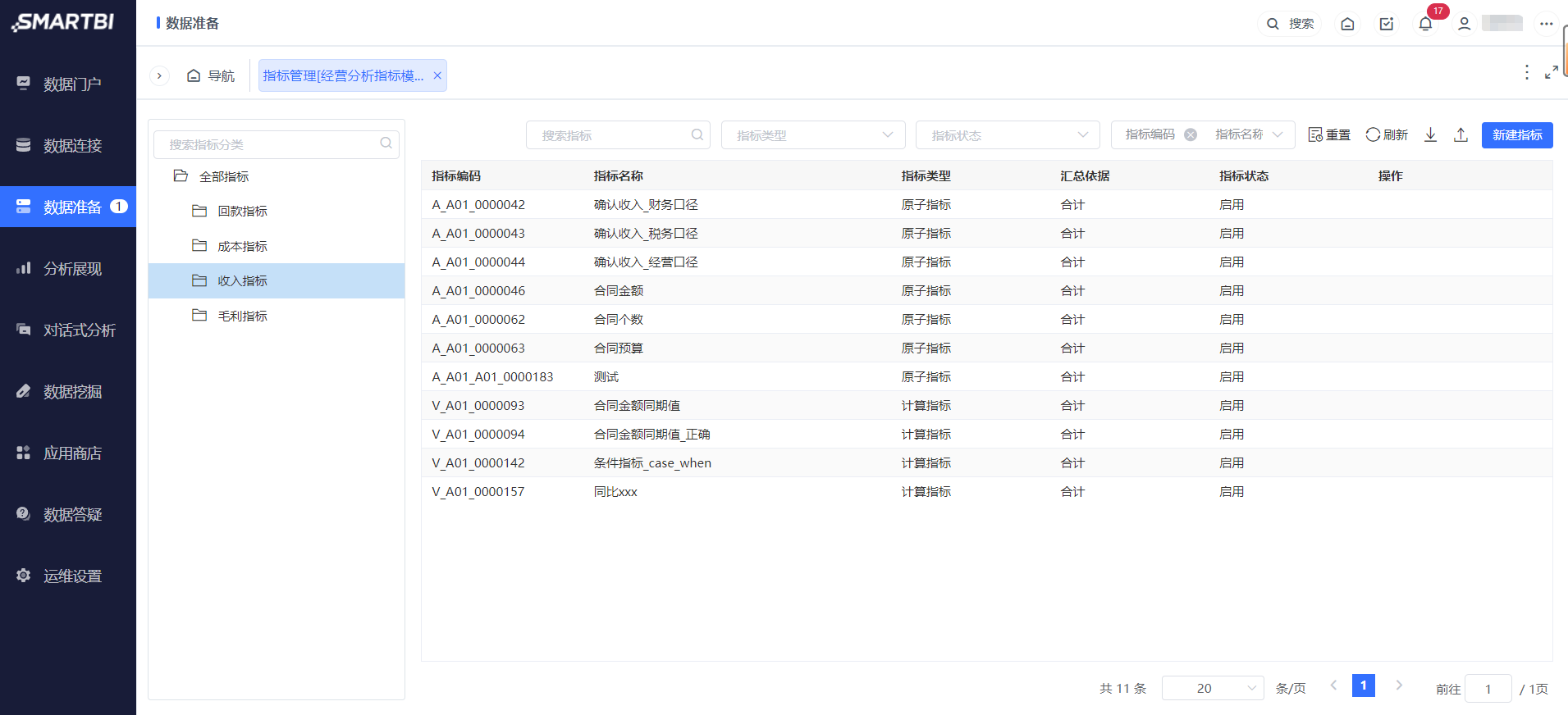Viewport: 1568px width, 715px height.
Task: Open 数据挖掘 from the sidebar
Action: click(68, 391)
